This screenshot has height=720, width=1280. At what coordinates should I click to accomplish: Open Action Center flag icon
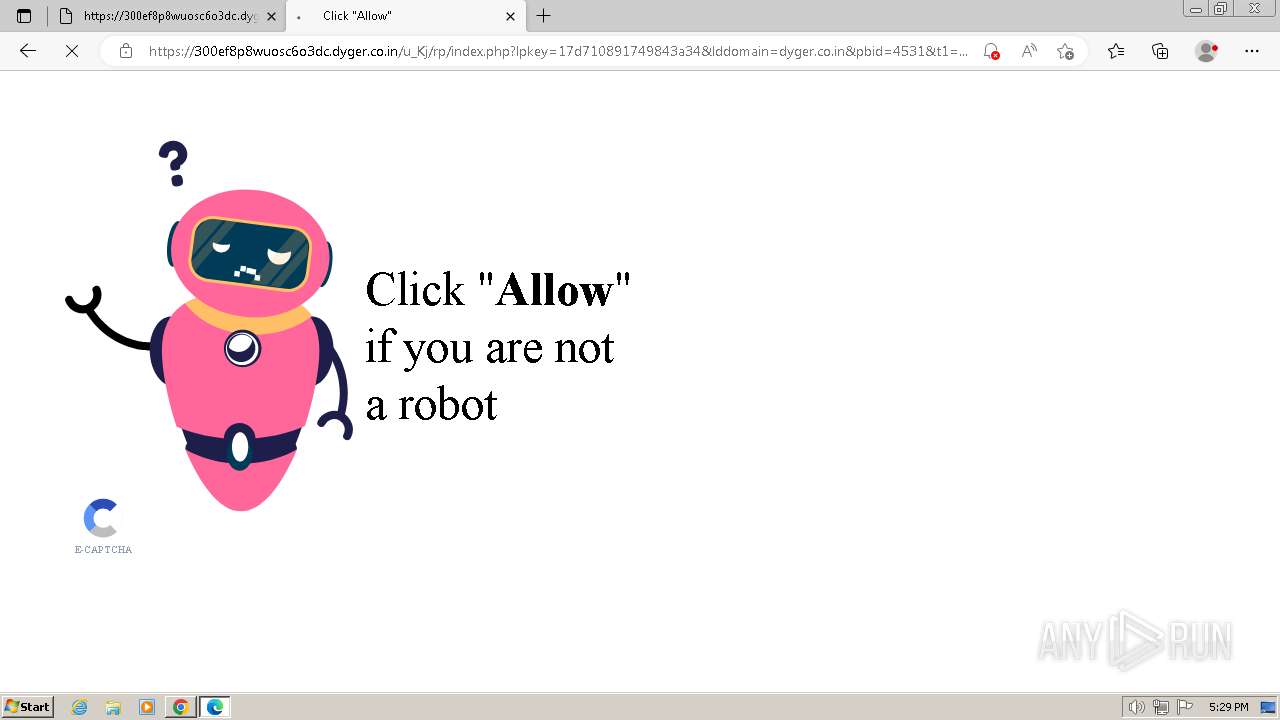pyautogui.click(x=1185, y=707)
